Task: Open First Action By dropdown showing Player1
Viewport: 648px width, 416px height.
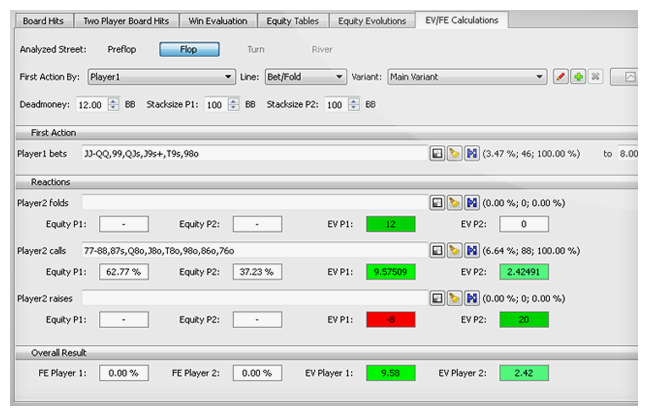Action: pos(162,77)
